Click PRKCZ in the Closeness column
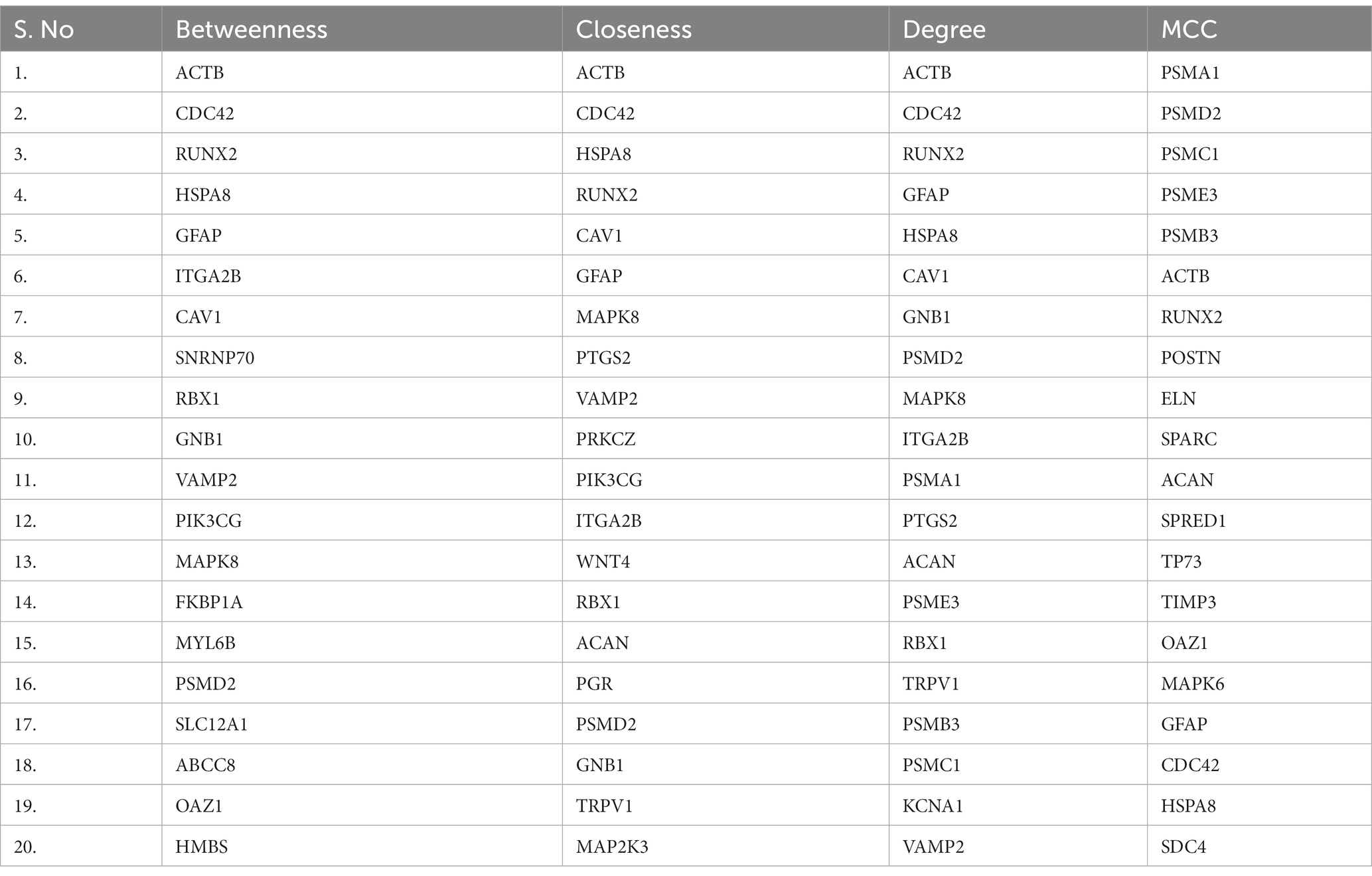1372x876 pixels. [605, 439]
